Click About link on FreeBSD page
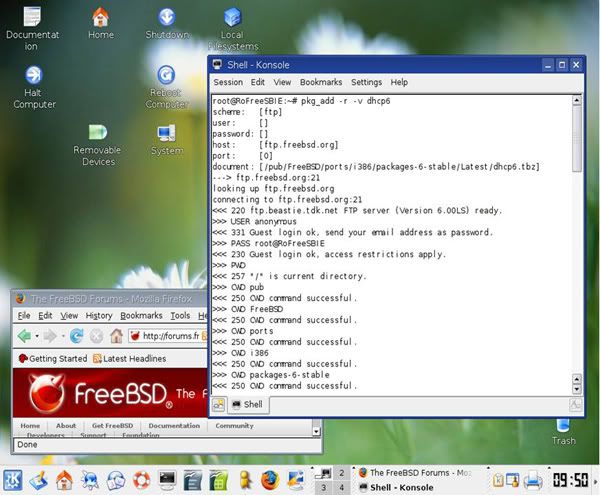The width and height of the screenshot is (600, 495). click(x=66, y=425)
